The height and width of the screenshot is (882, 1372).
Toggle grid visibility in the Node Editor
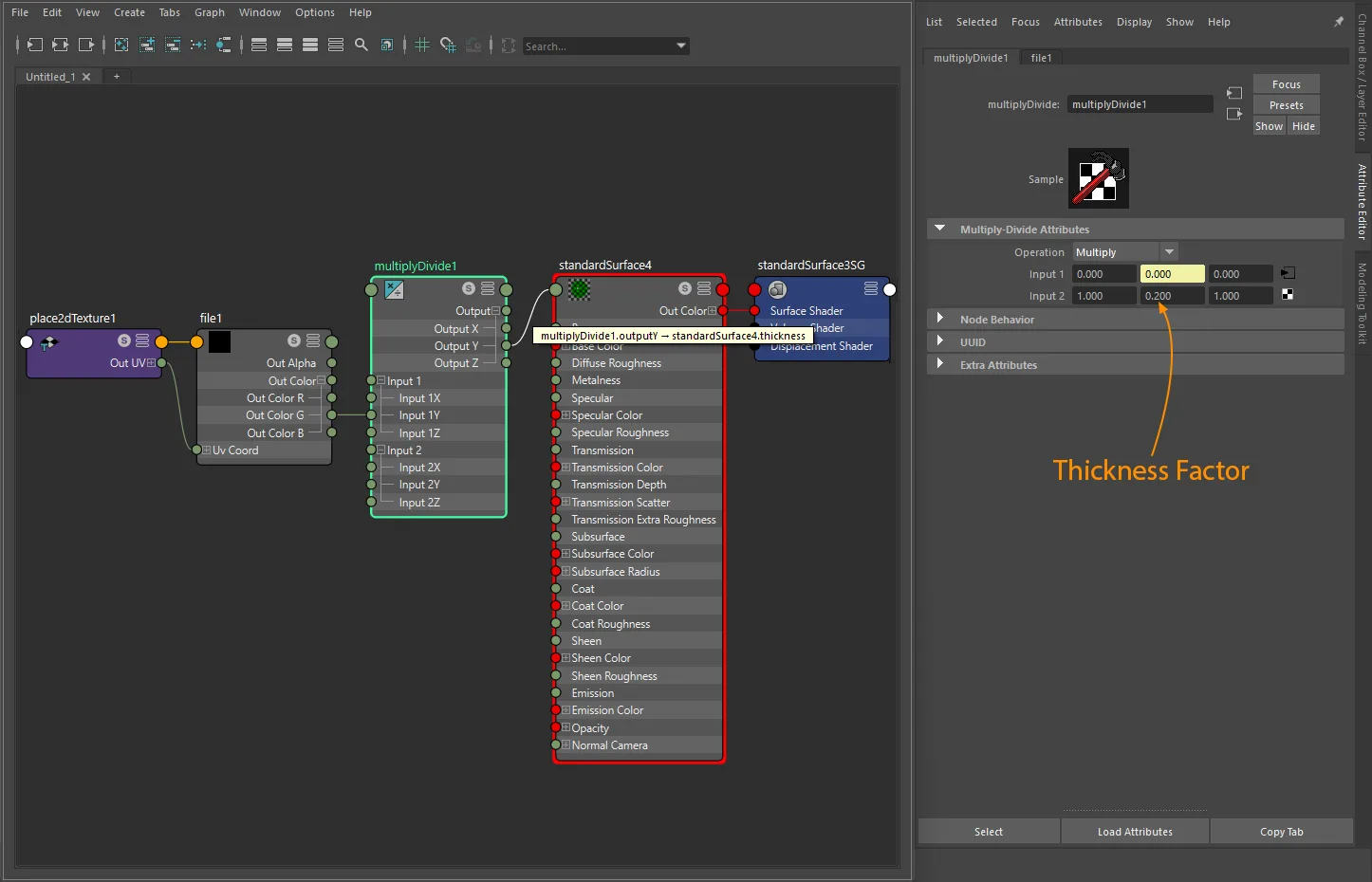tap(422, 45)
